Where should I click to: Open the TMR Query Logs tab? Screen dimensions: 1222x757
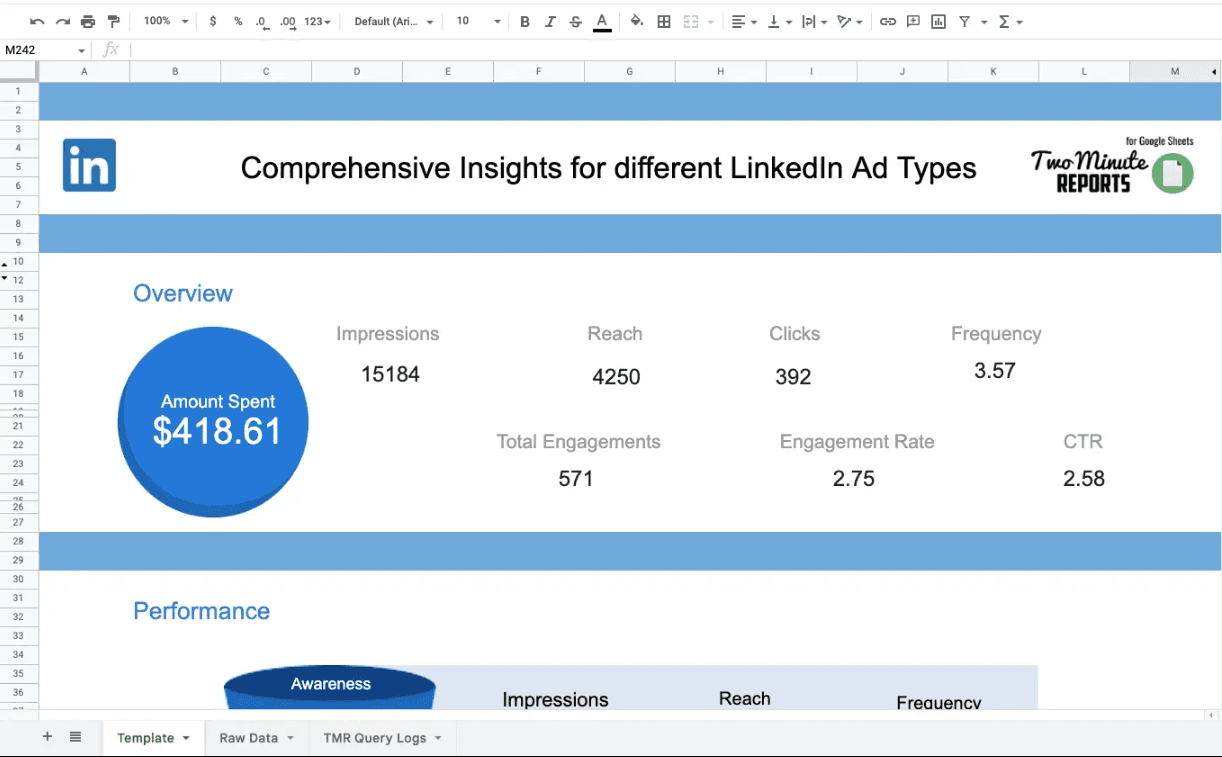pos(373,738)
